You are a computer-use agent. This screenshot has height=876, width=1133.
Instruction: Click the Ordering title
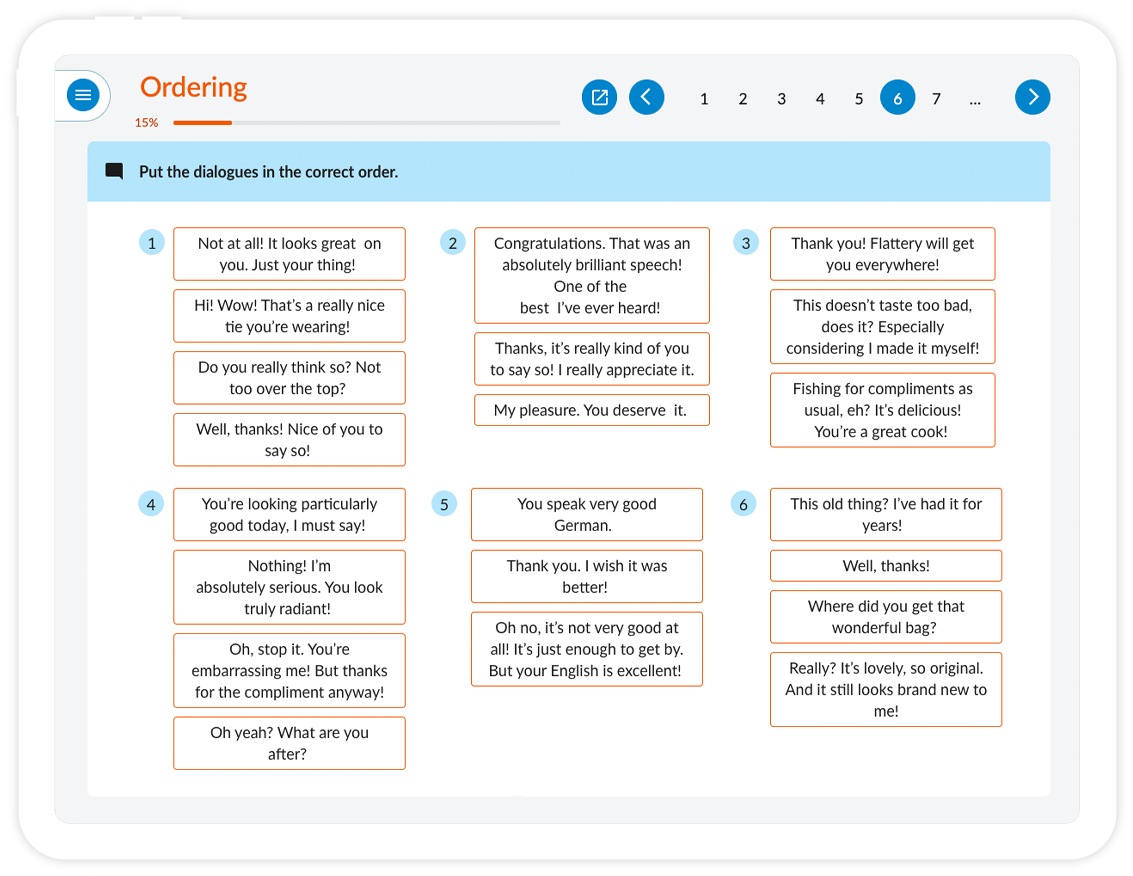click(194, 87)
